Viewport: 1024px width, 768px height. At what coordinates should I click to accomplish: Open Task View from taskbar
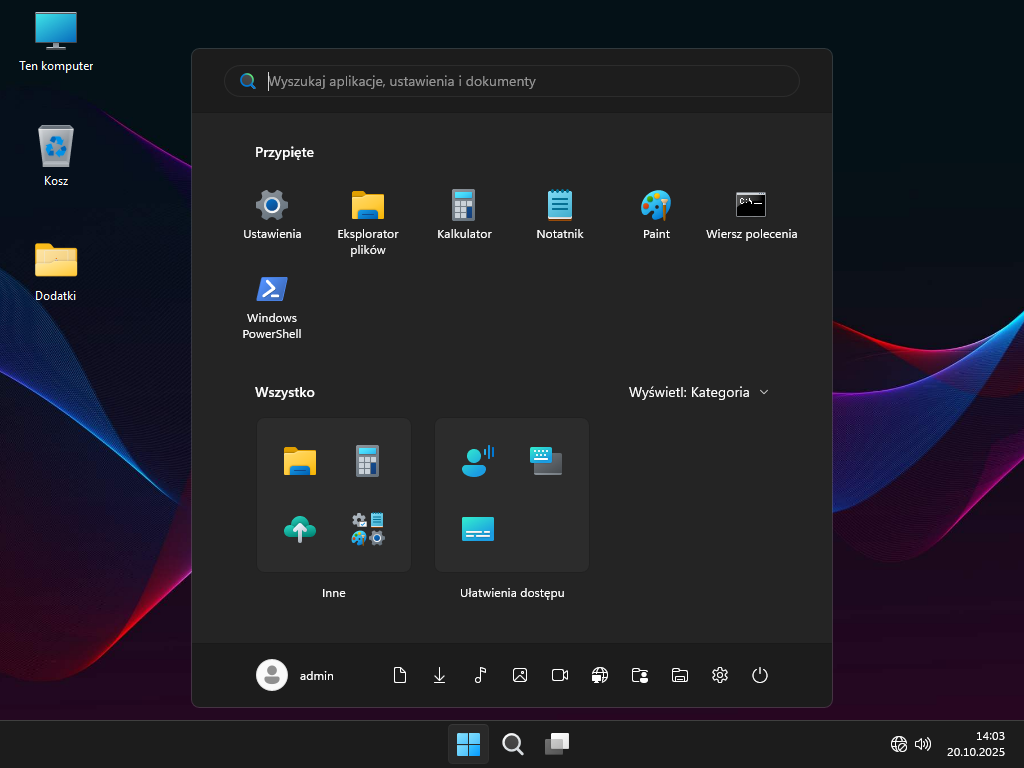557,744
